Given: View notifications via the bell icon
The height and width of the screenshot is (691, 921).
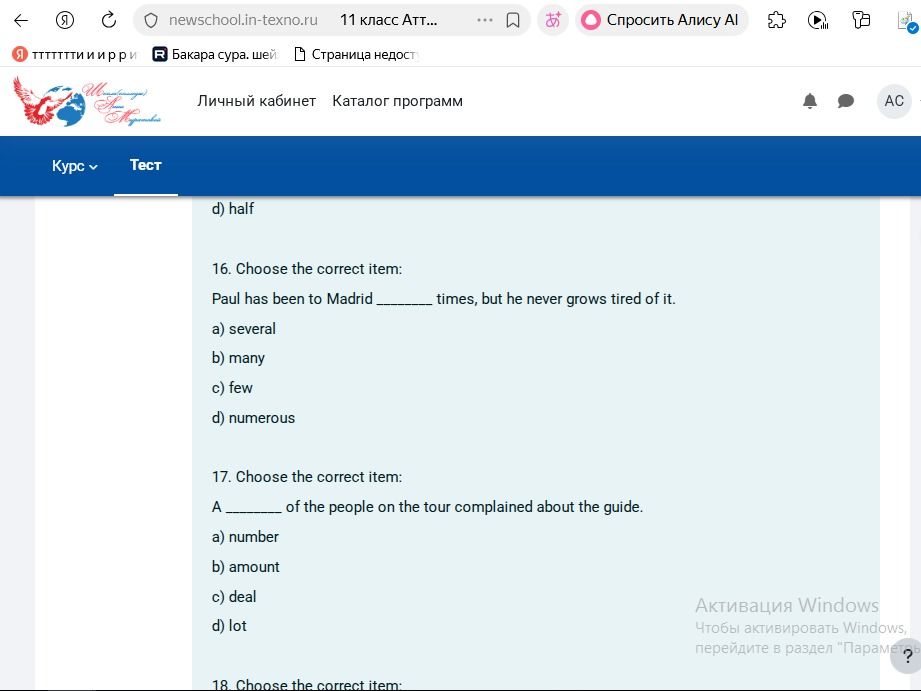Looking at the screenshot, I should (810, 101).
